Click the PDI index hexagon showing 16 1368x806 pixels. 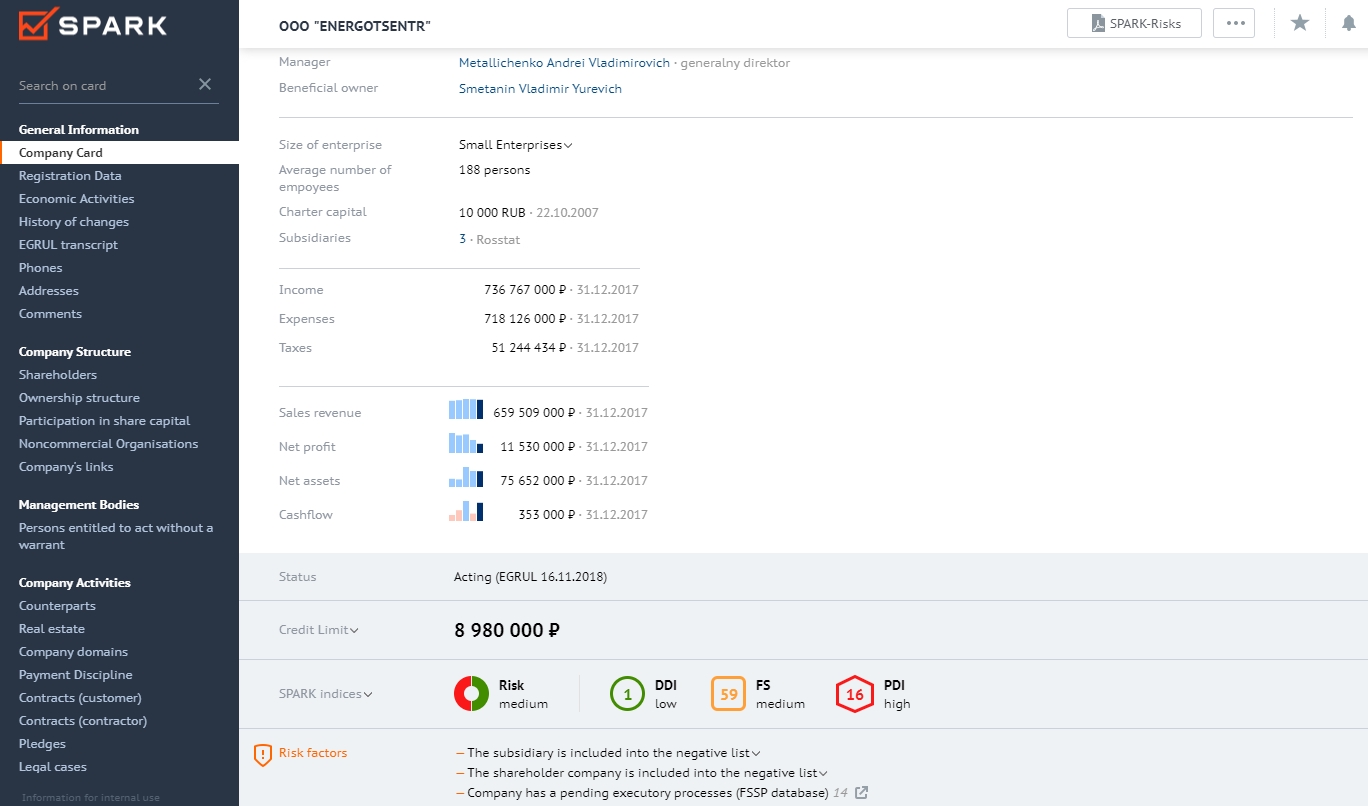(855, 694)
